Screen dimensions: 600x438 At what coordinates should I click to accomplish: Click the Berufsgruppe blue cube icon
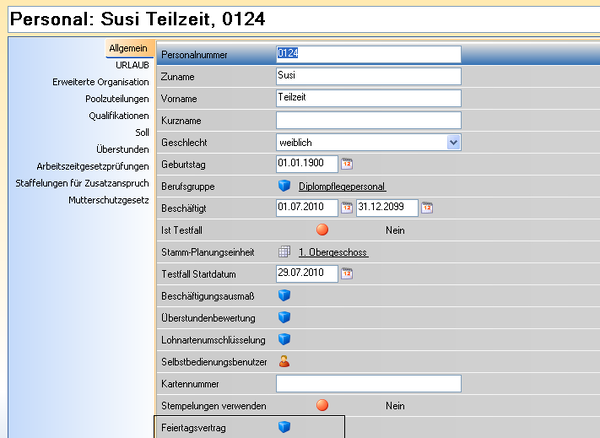(284, 186)
